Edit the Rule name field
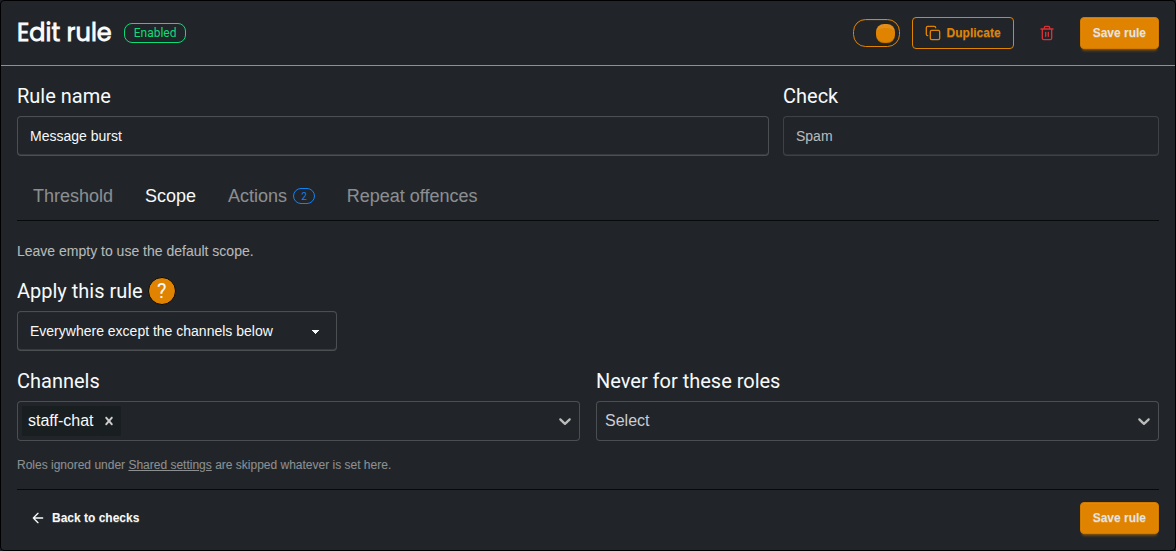 393,136
